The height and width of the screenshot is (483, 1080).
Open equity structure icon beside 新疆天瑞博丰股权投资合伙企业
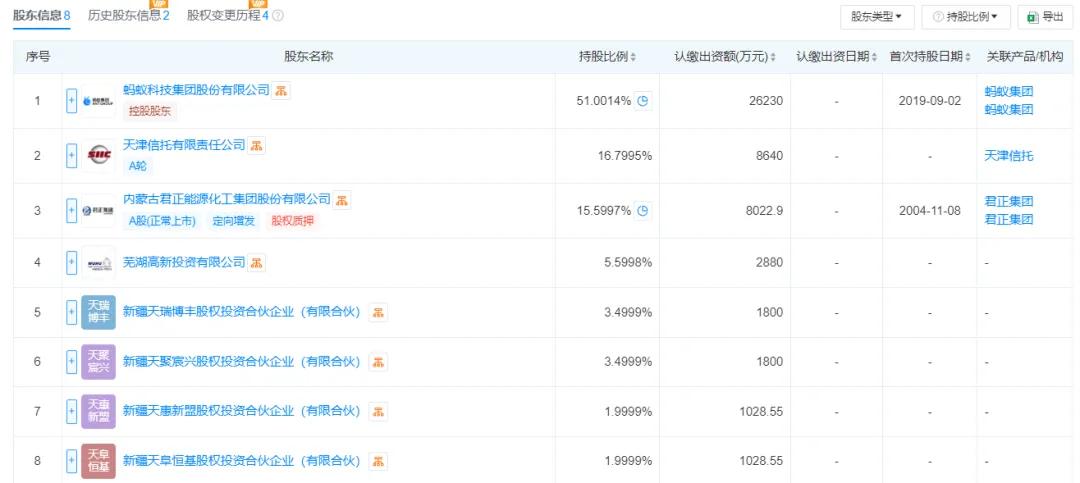377,312
